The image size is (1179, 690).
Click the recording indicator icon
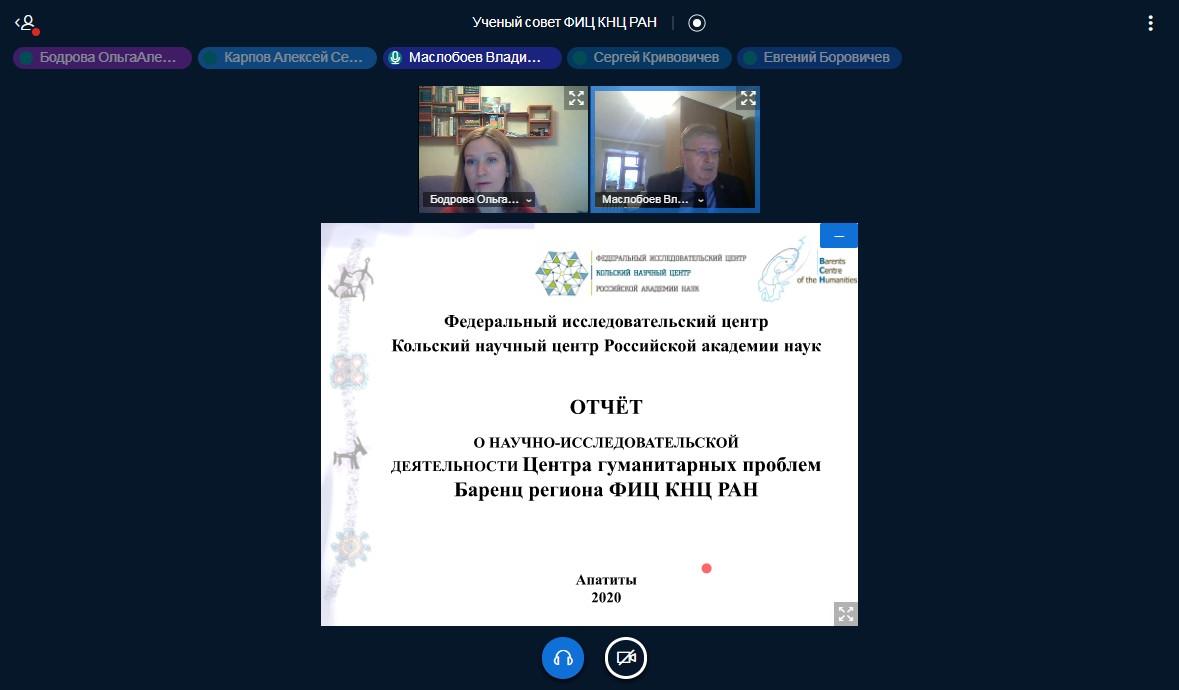click(x=697, y=23)
